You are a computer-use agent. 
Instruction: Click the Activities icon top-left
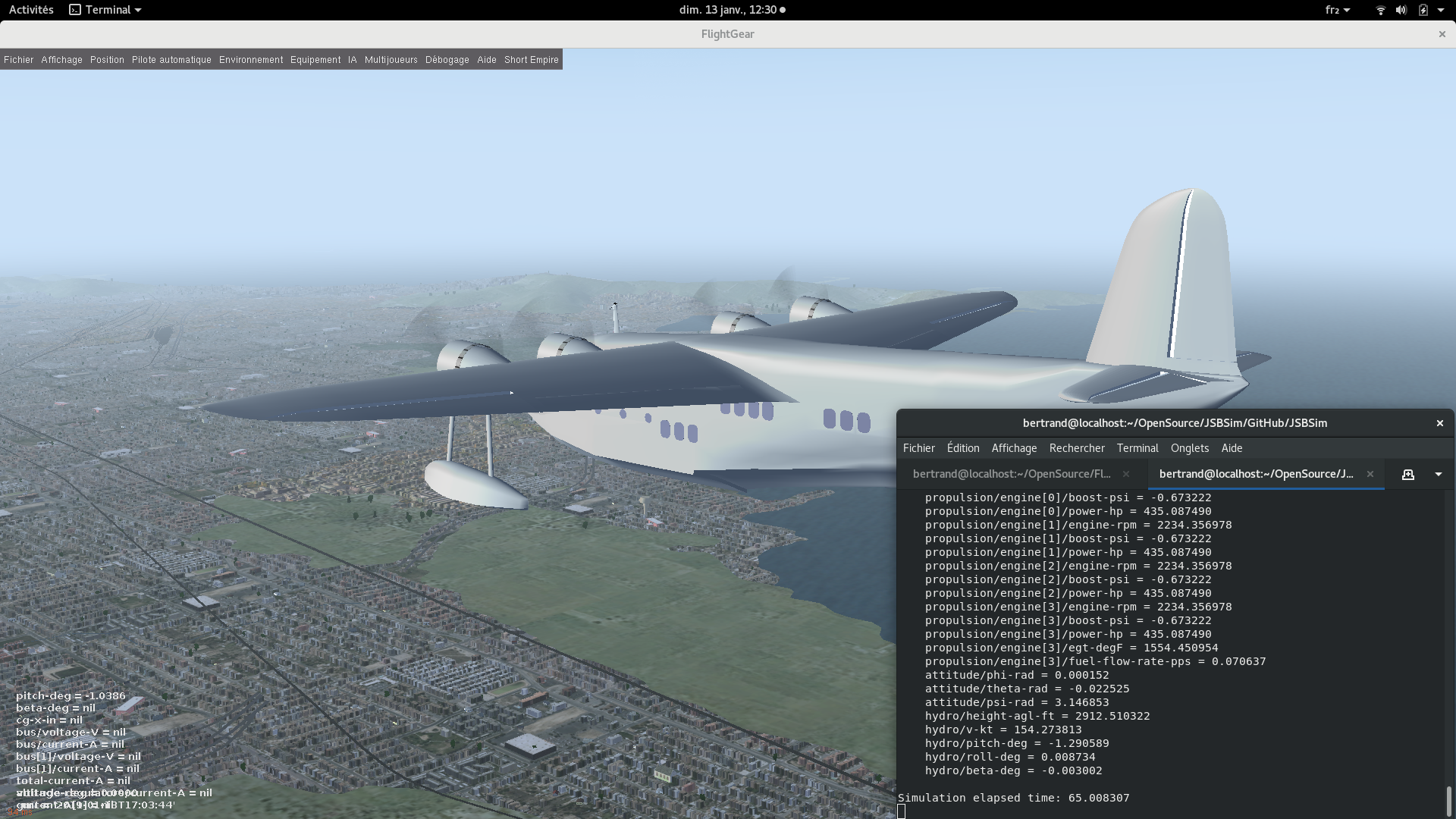(x=30, y=9)
